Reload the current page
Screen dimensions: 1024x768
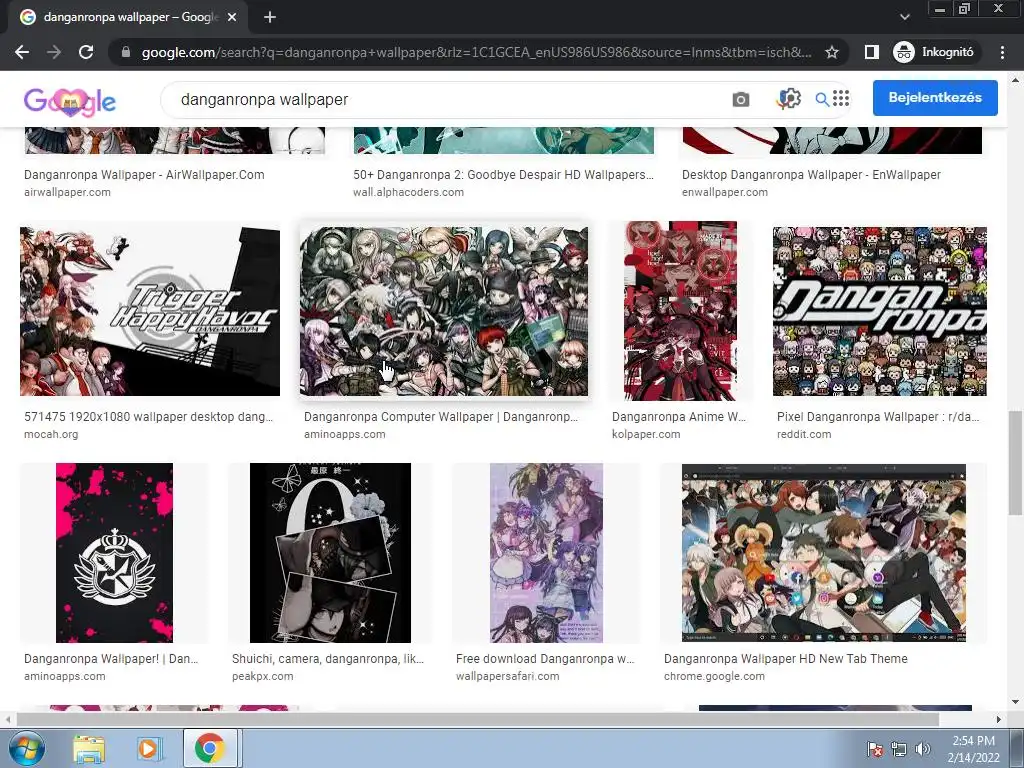click(x=86, y=52)
